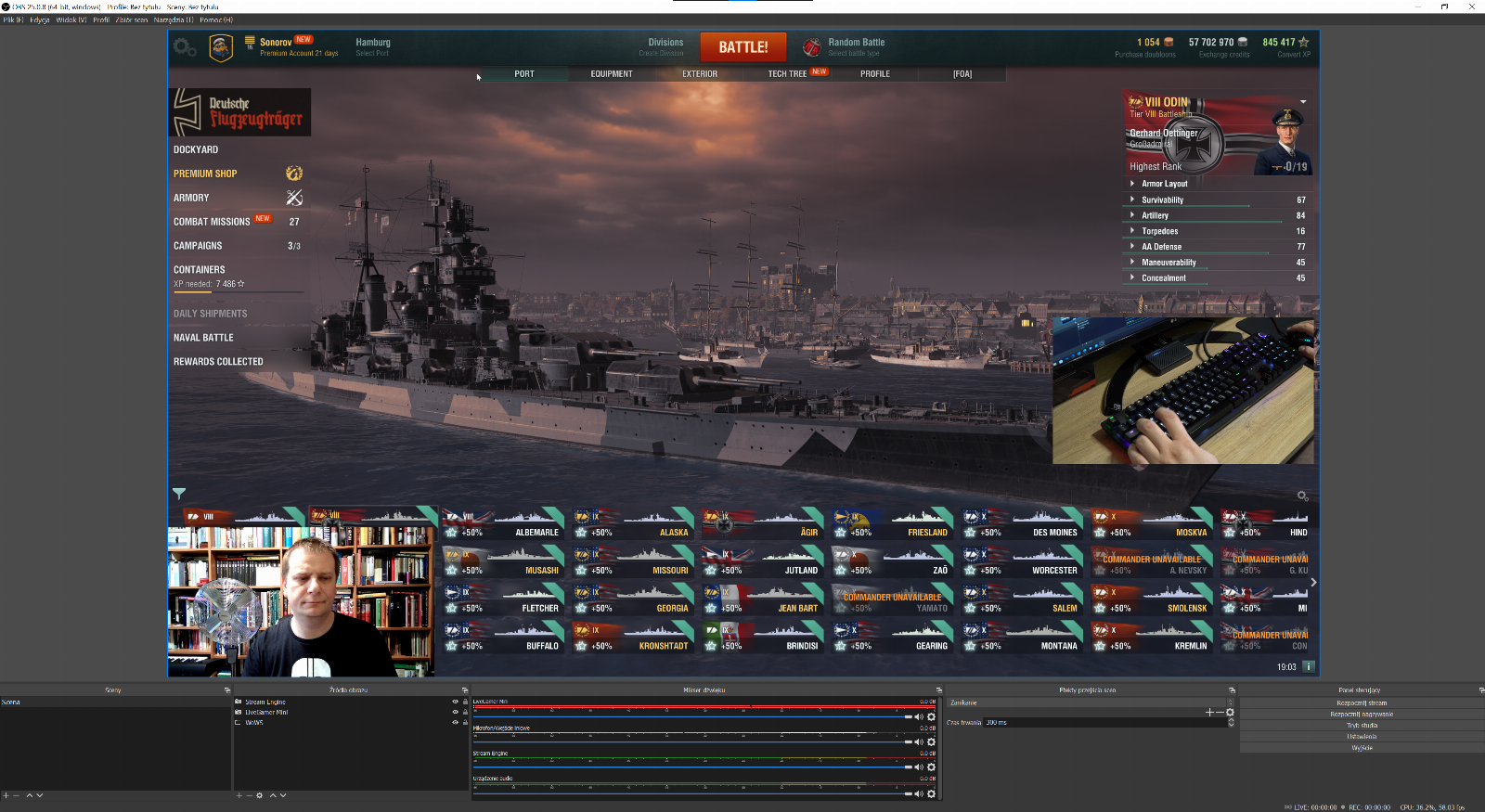Remove selected source with minus icon
Viewport: 1485px width, 812px height.
(249, 795)
